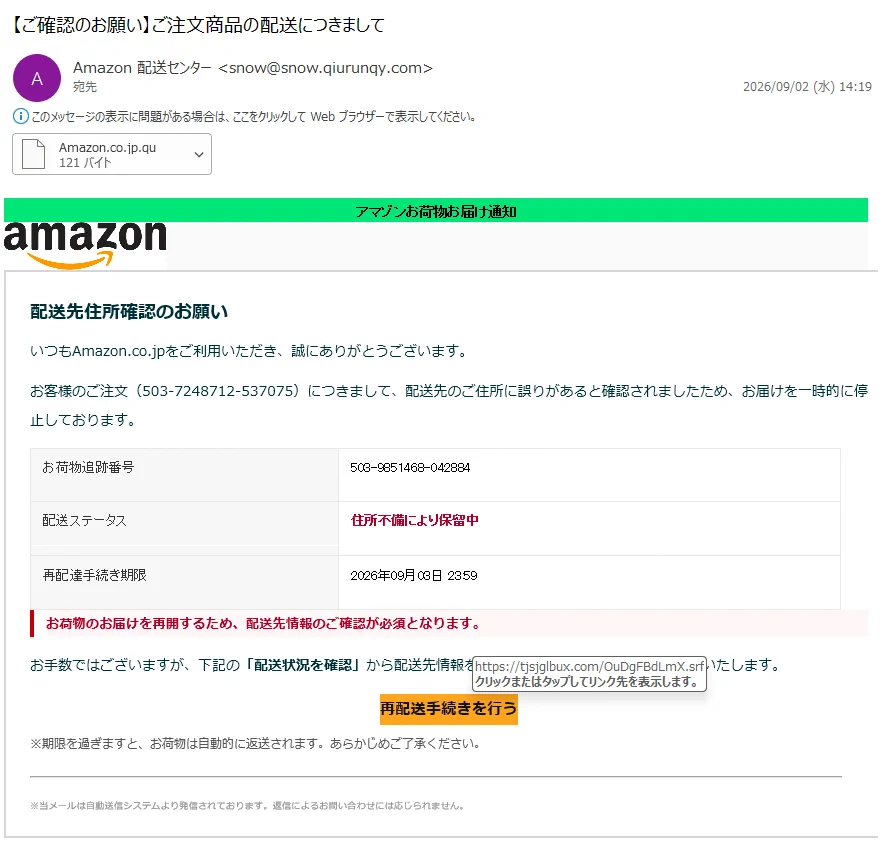Click the footer ※当メールは自動送信システム
This screenshot has width=885, height=865.
248,806
